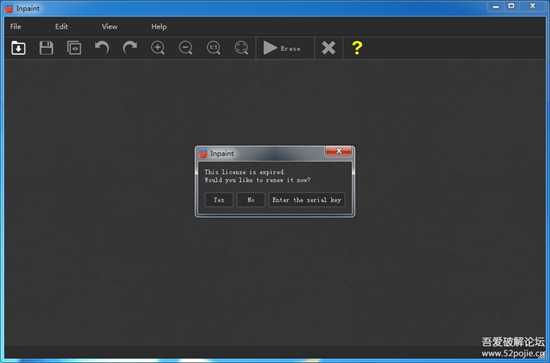Viewport: 550px width, 363px height.
Task: Click the zoom to fit magnifier icon
Action: click(241, 48)
